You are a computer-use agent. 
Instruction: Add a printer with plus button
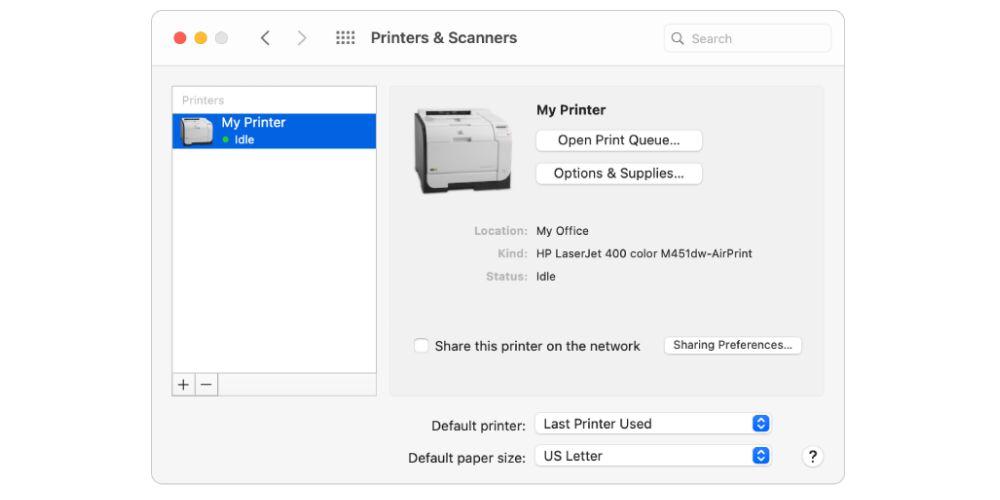[x=183, y=385]
